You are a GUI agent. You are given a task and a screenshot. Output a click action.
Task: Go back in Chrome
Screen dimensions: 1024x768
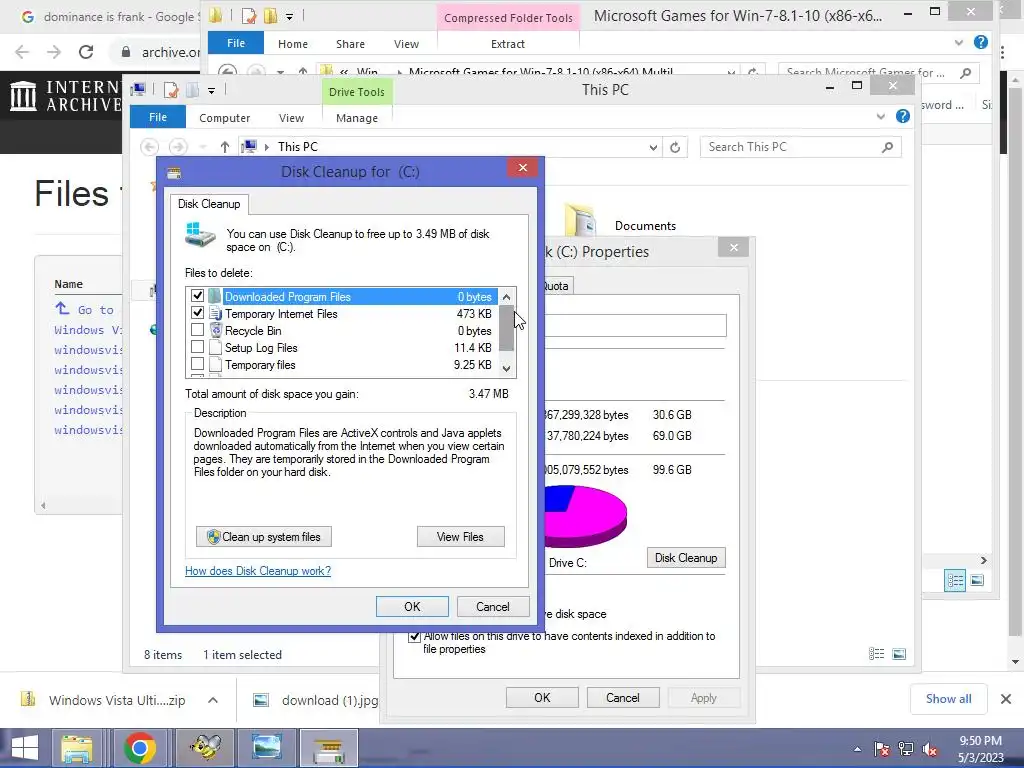(x=22, y=52)
